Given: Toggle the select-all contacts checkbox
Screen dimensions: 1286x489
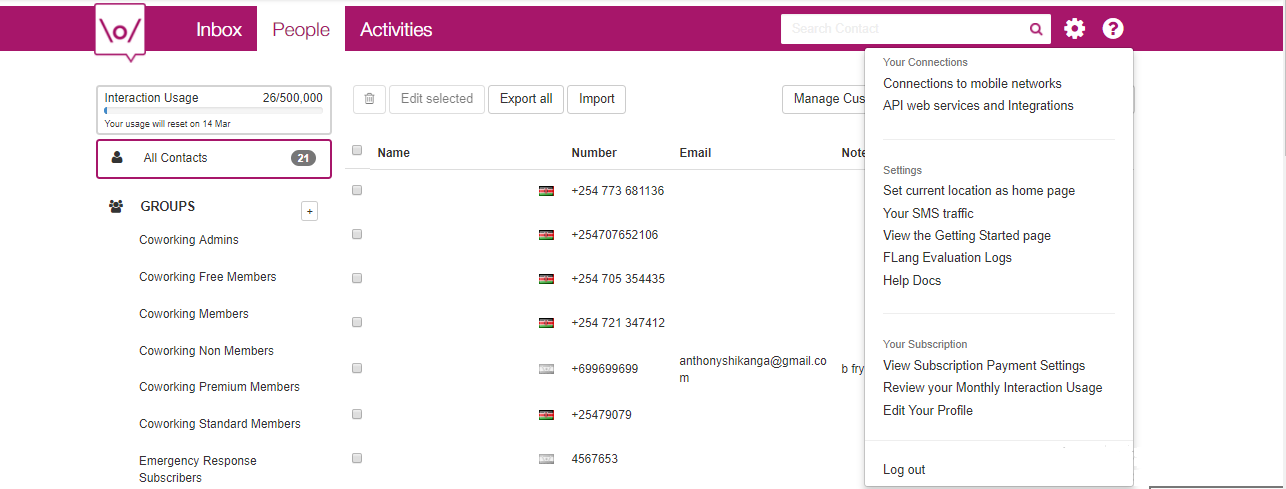Looking at the screenshot, I should click(357, 151).
